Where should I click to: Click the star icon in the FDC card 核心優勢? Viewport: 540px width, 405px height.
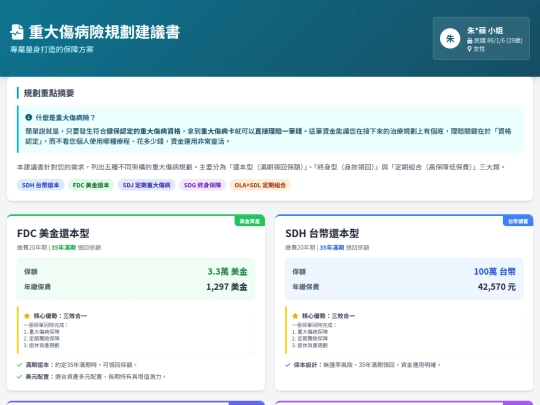pyautogui.click(x=27, y=316)
